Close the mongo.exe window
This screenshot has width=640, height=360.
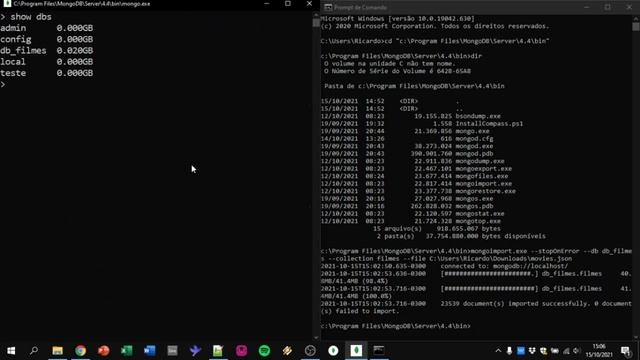point(309,4)
